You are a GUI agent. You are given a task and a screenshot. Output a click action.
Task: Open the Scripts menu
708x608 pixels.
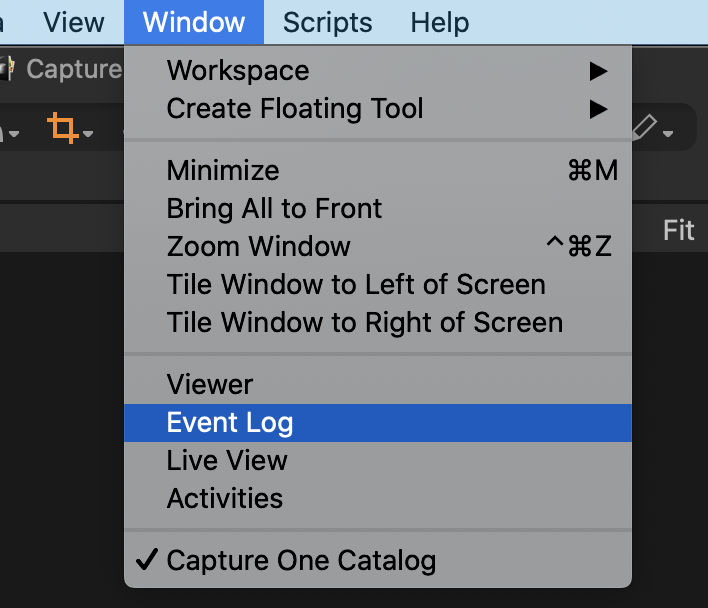(328, 22)
